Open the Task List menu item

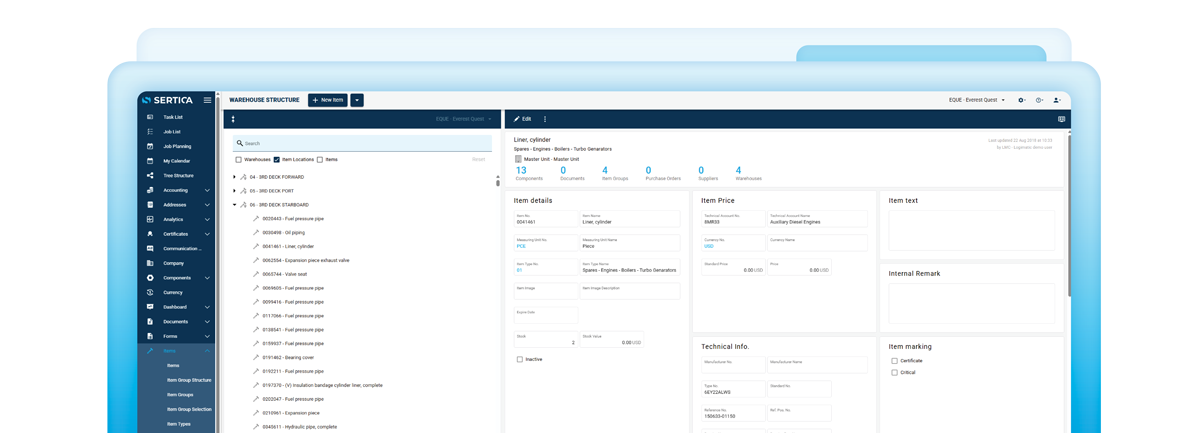(x=173, y=117)
